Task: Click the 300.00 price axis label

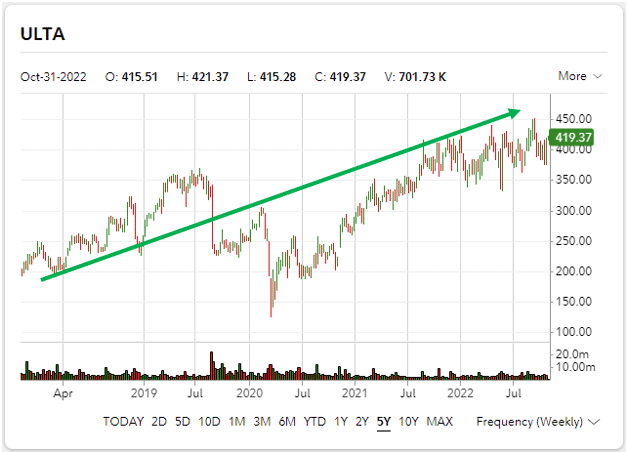Action: pos(573,210)
